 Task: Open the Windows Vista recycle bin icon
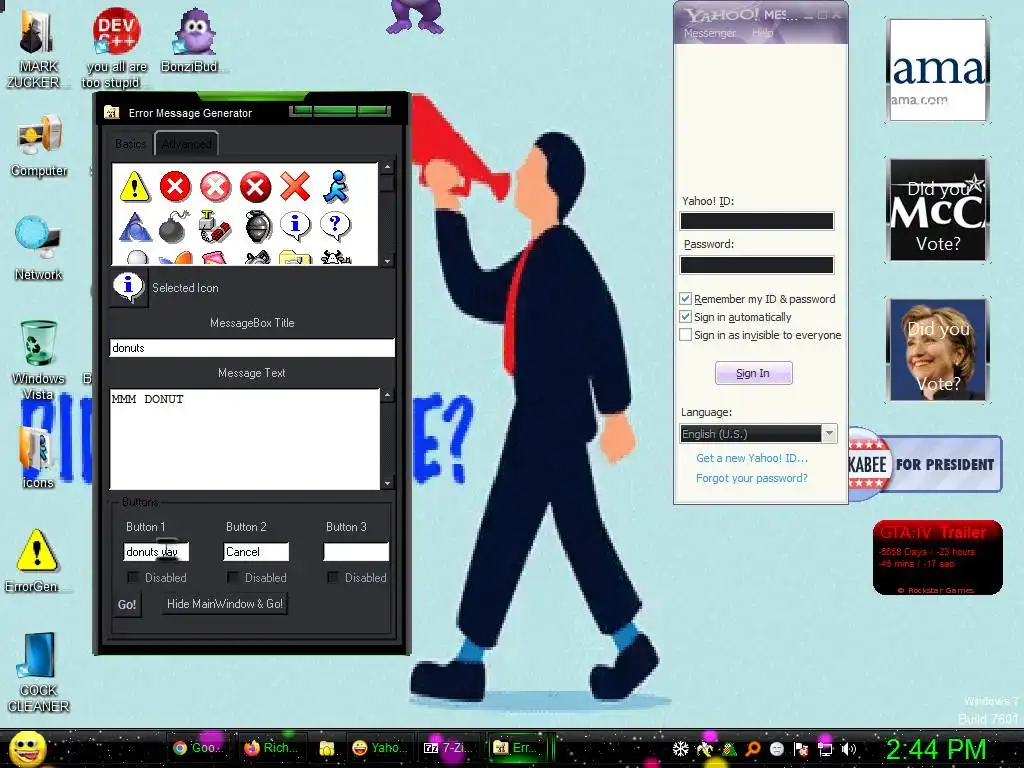[x=38, y=360]
